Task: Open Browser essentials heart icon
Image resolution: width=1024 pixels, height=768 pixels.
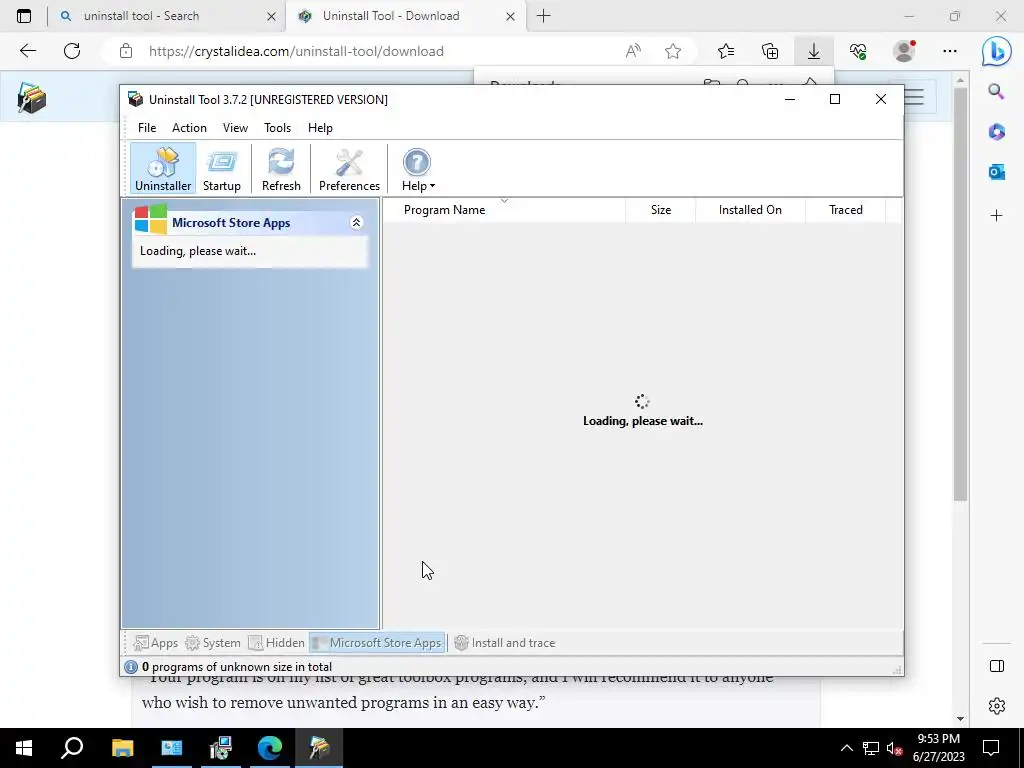Action: click(x=858, y=51)
